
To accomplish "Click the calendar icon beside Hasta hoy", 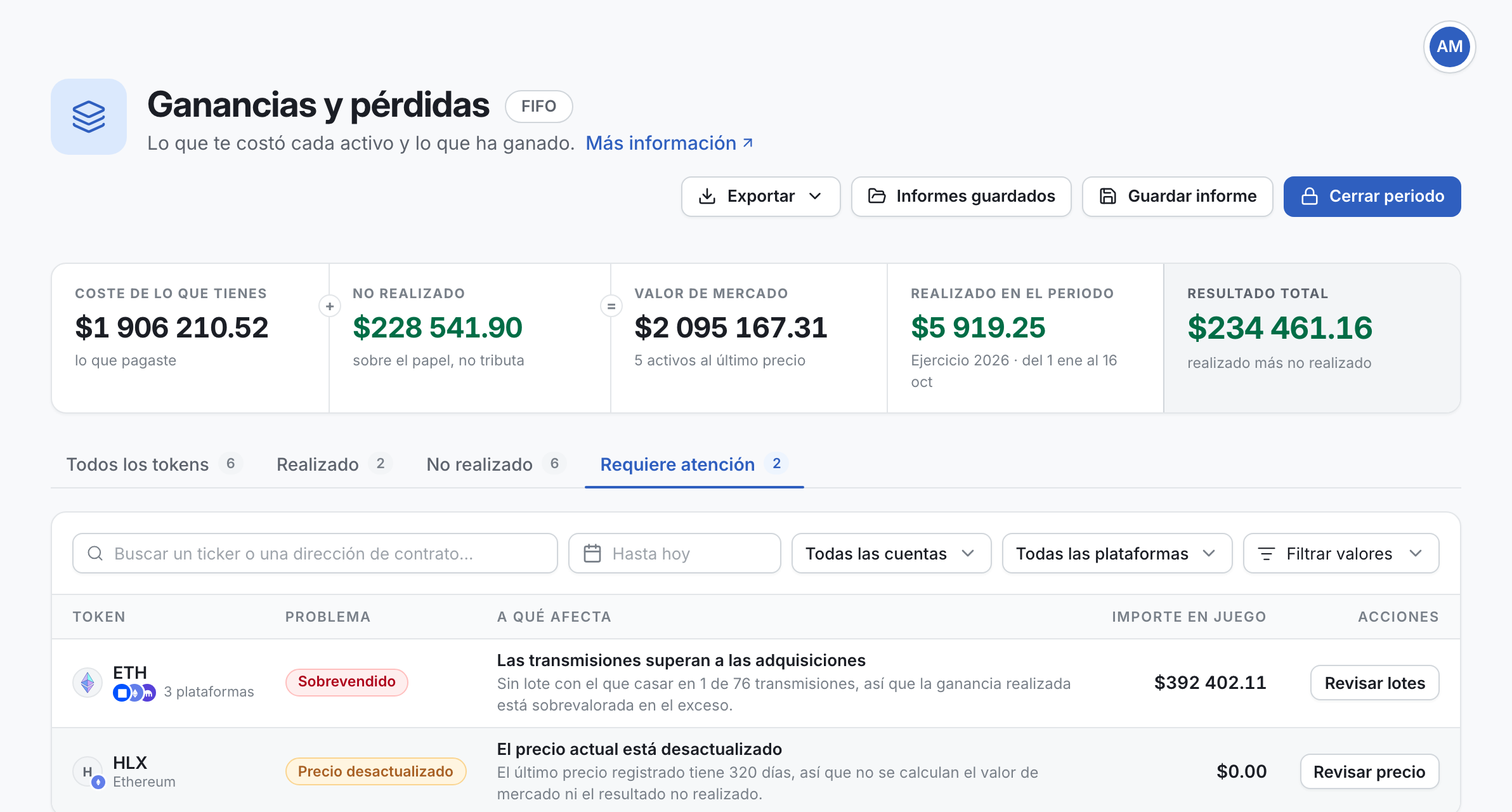I will click(x=592, y=553).
